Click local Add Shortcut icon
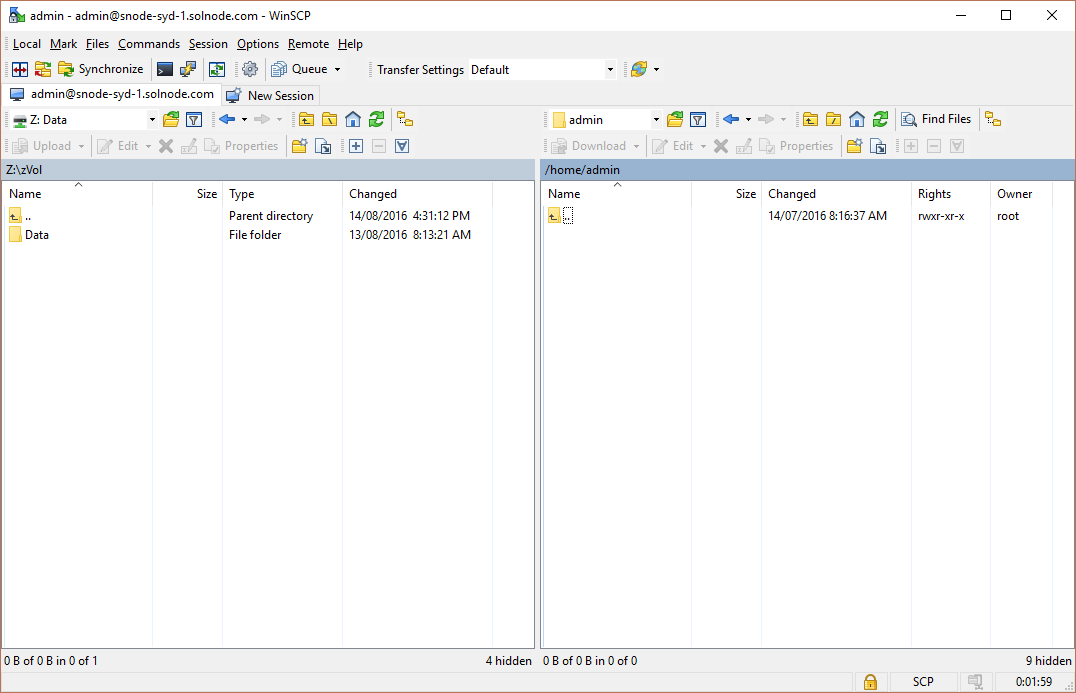This screenshot has width=1076, height=693. coord(323,145)
